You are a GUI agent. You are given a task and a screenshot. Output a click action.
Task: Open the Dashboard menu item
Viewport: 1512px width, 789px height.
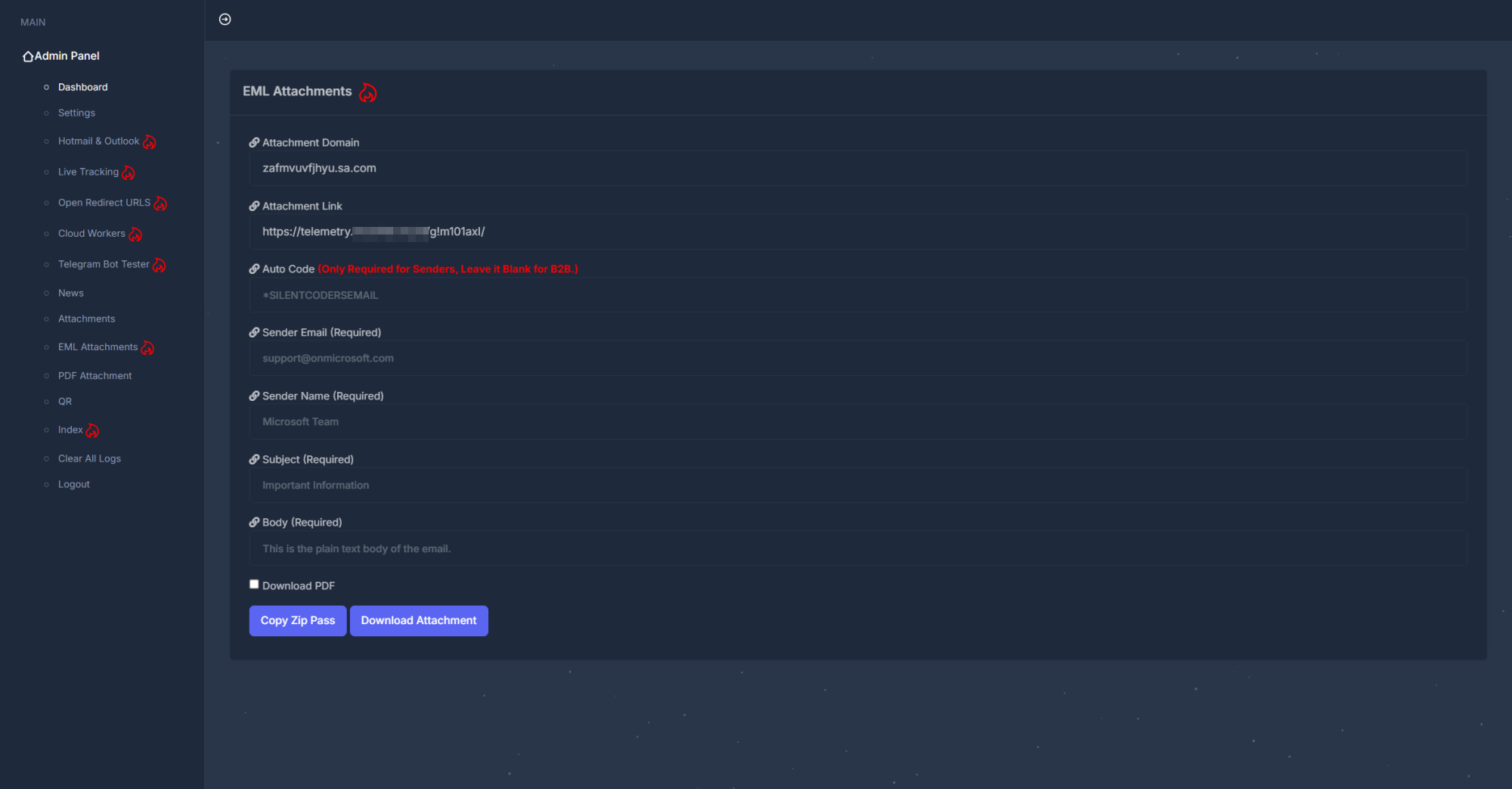[x=82, y=87]
